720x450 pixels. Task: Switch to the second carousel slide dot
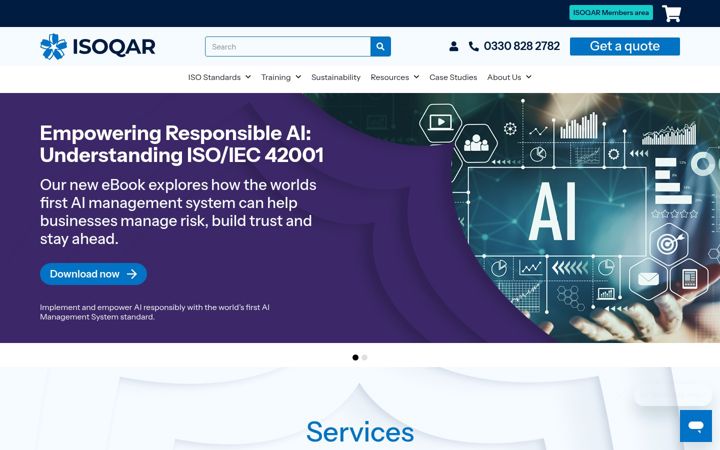pyautogui.click(x=364, y=357)
